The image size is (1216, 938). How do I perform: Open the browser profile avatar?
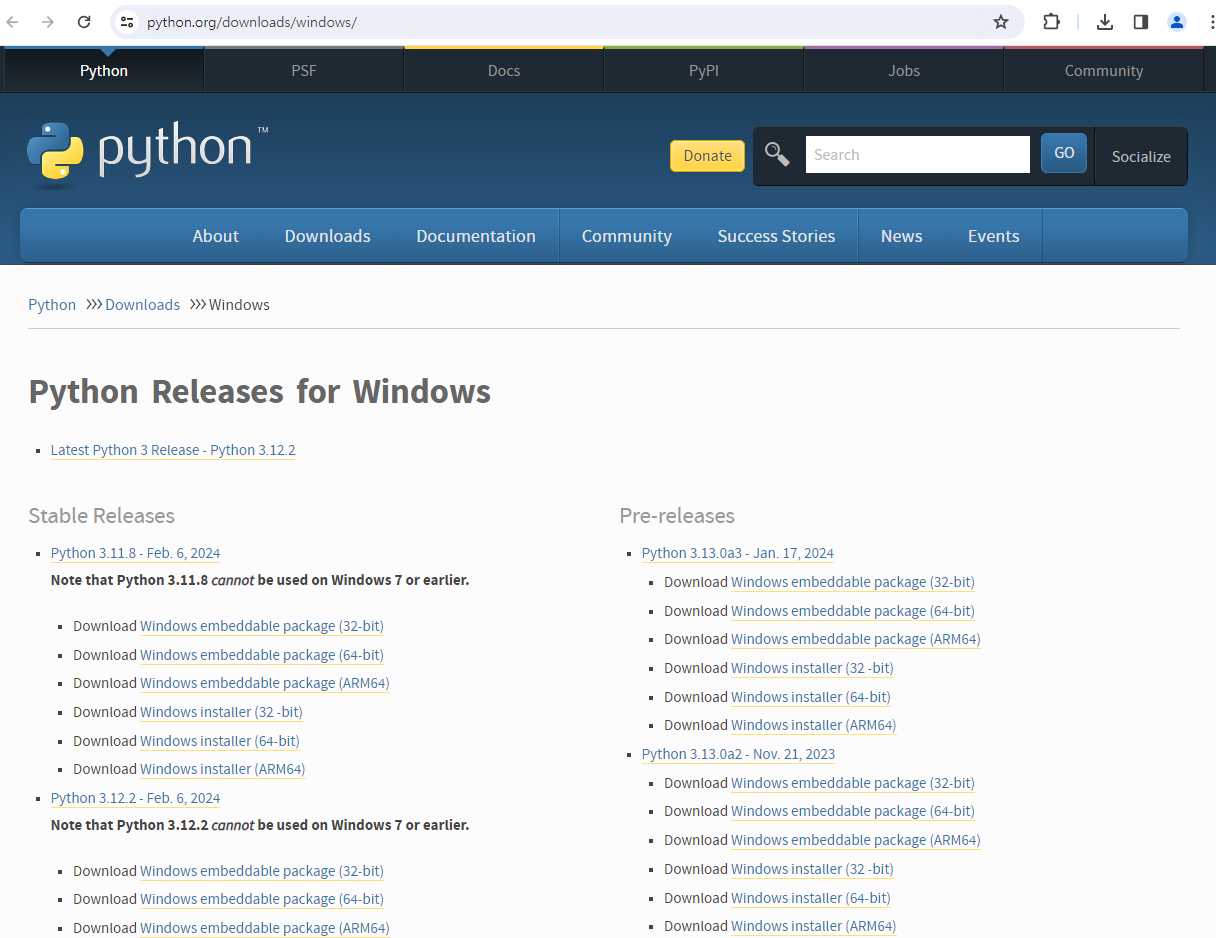(x=1177, y=22)
